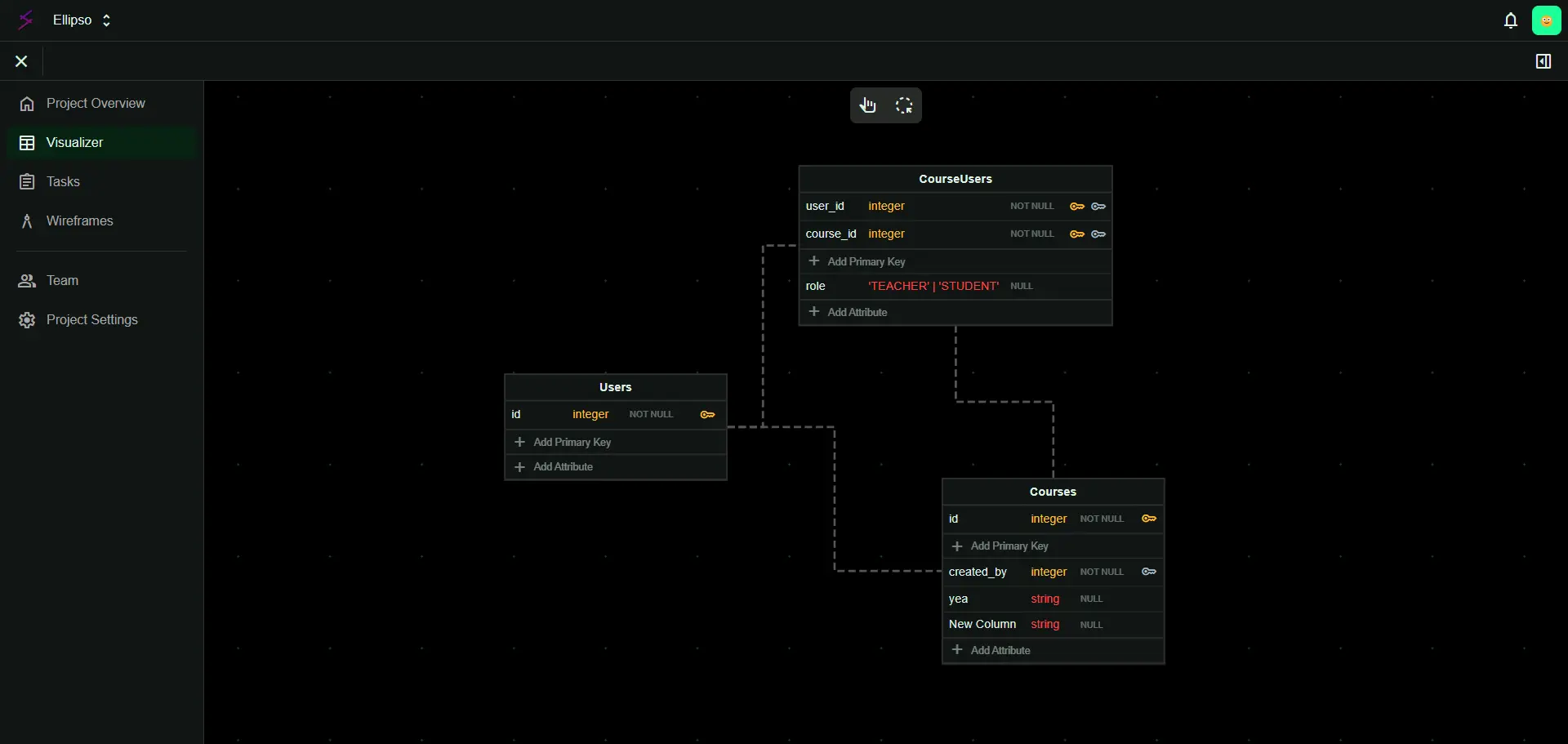The width and height of the screenshot is (1568, 744).
Task: Click foreign key icon on created_by row
Action: click(1148, 572)
